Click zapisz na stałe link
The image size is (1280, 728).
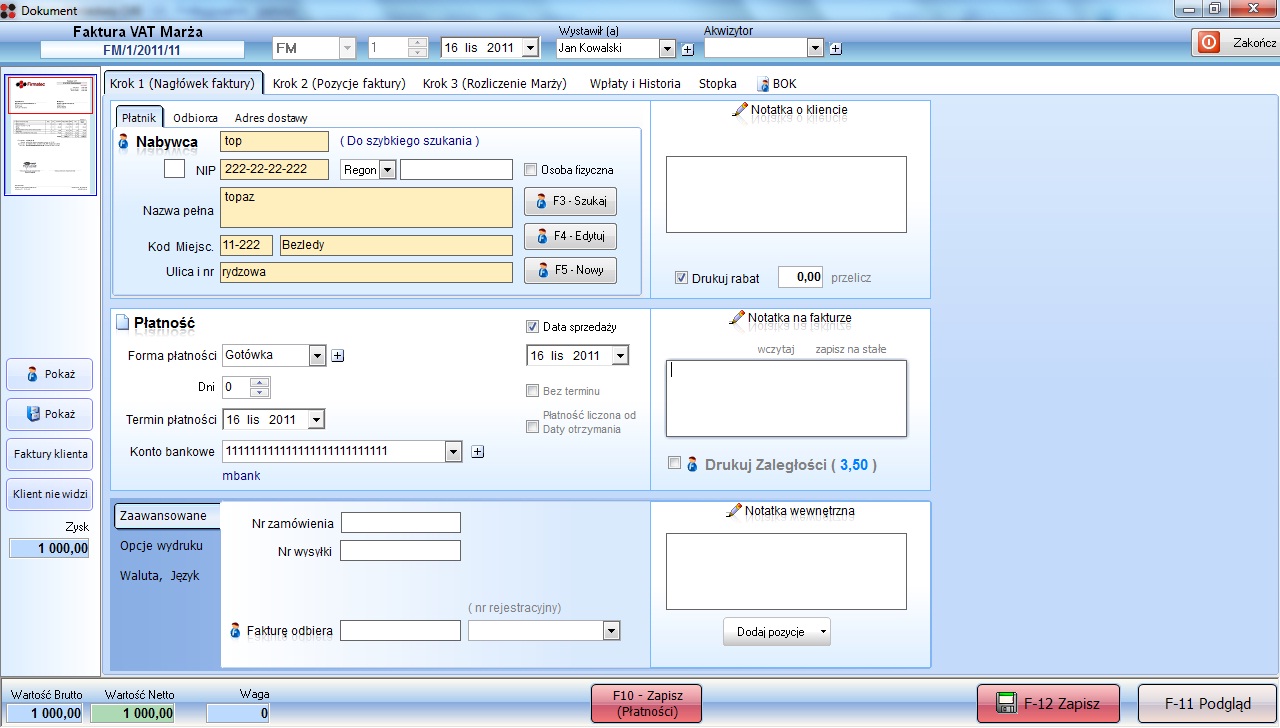pyautogui.click(x=851, y=349)
